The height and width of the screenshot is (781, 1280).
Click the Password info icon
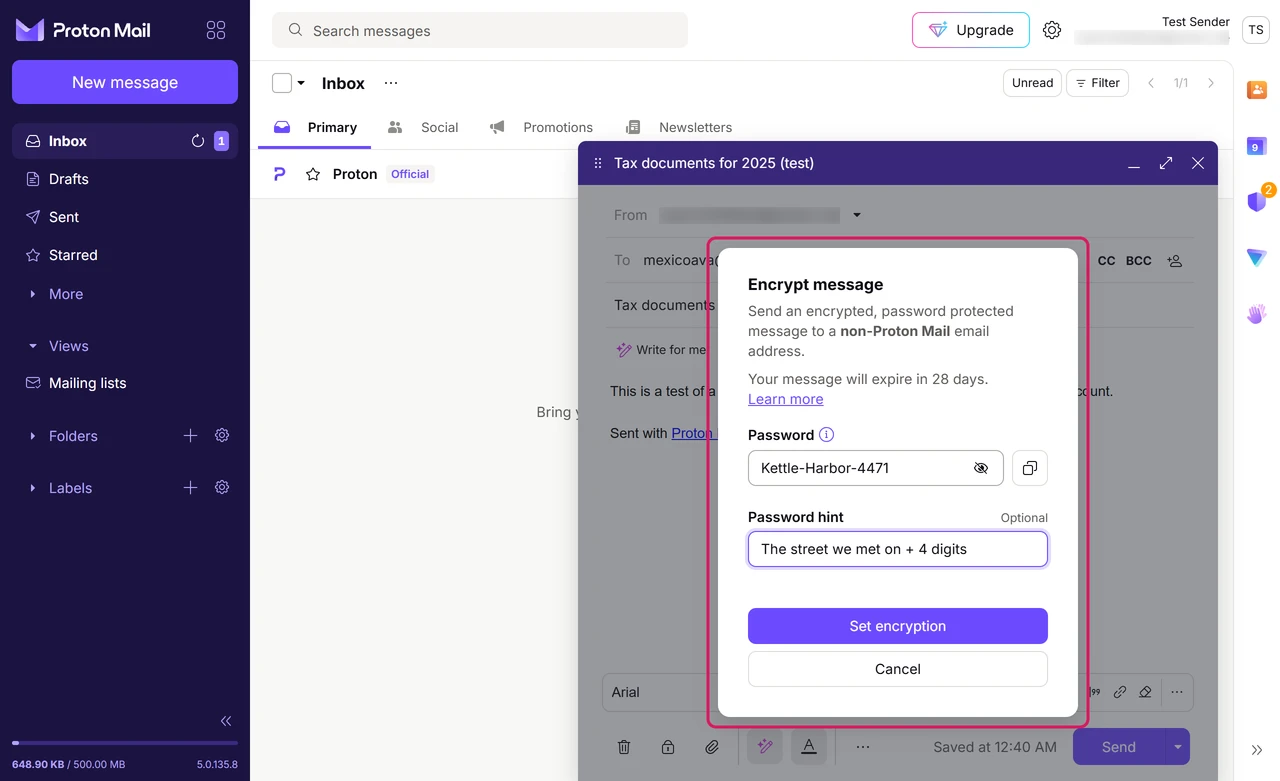827,435
